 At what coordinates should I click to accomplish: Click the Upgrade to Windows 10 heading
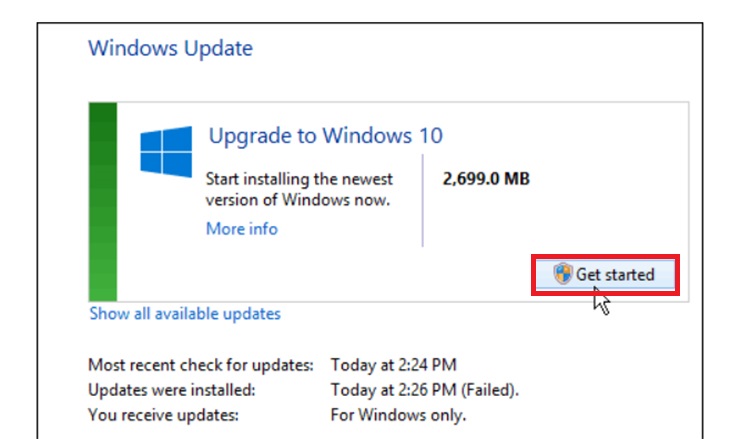325,136
